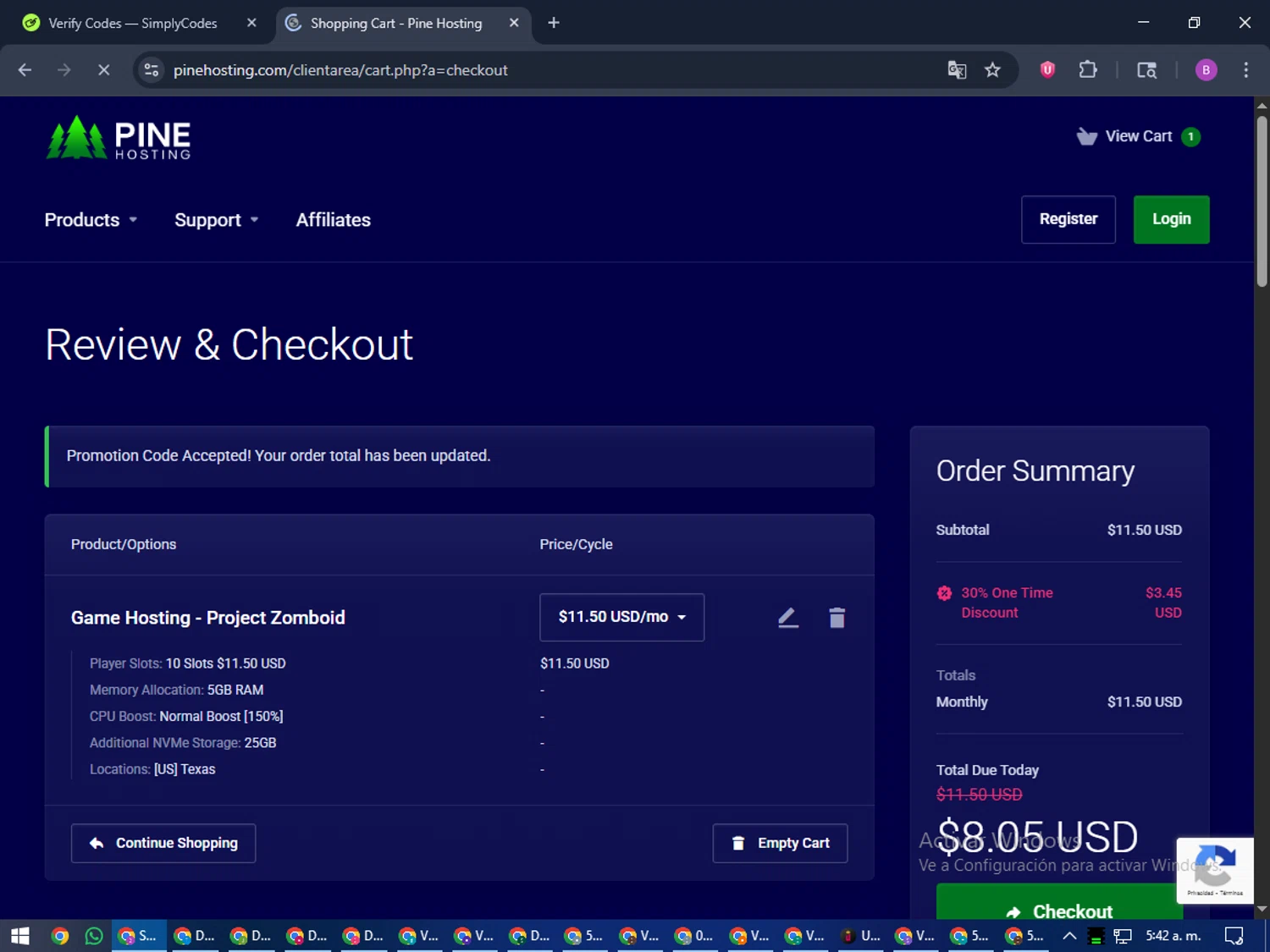1270x952 pixels.
Task: Bookmark this page with star icon
Action: [x=992, y=70]
